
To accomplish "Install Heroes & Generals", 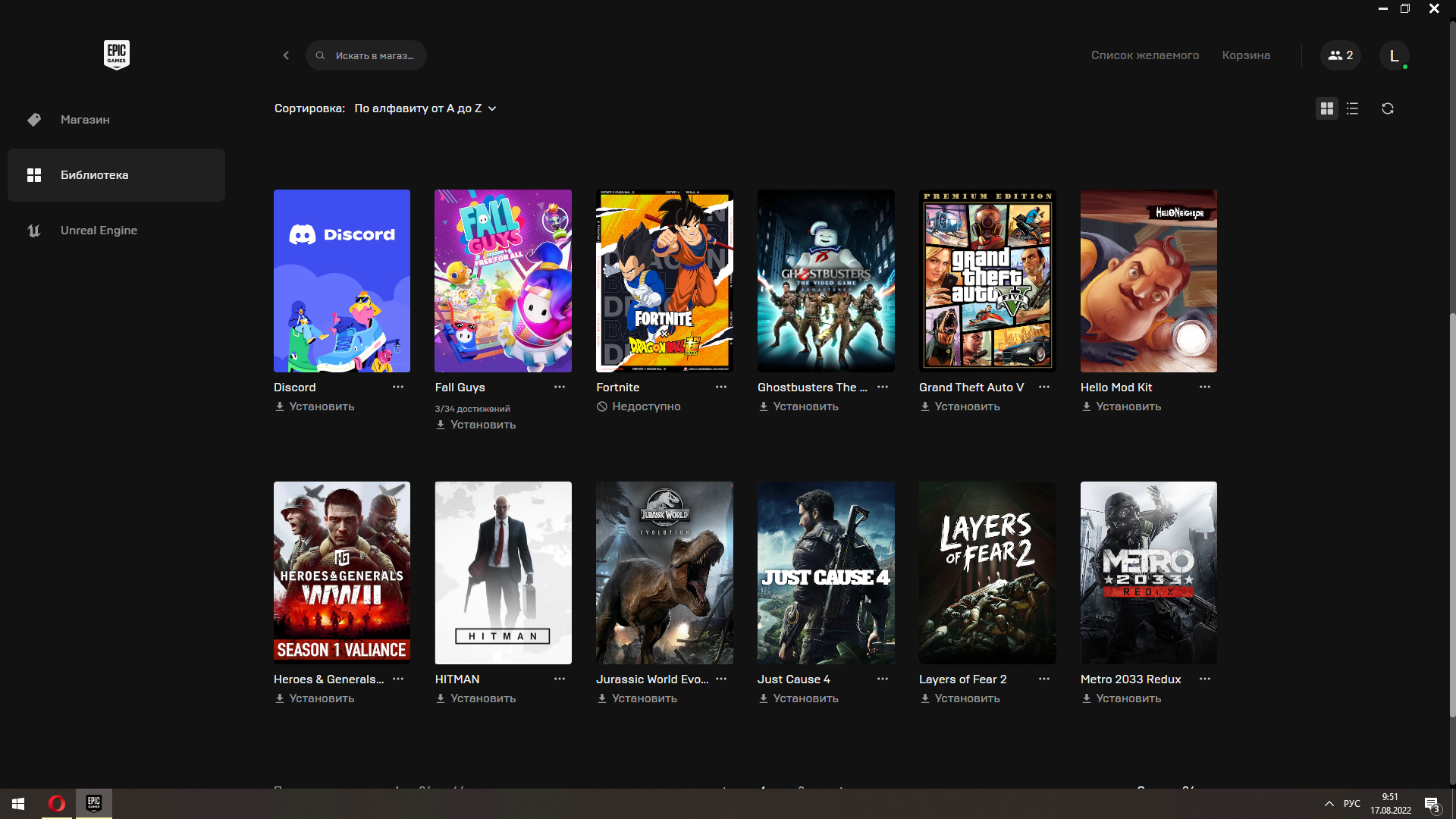I will point(314,698).
